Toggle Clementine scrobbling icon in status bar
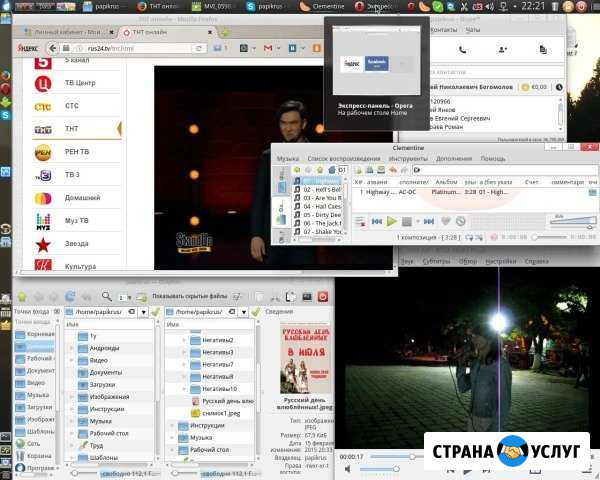 (x=494, y=238)
